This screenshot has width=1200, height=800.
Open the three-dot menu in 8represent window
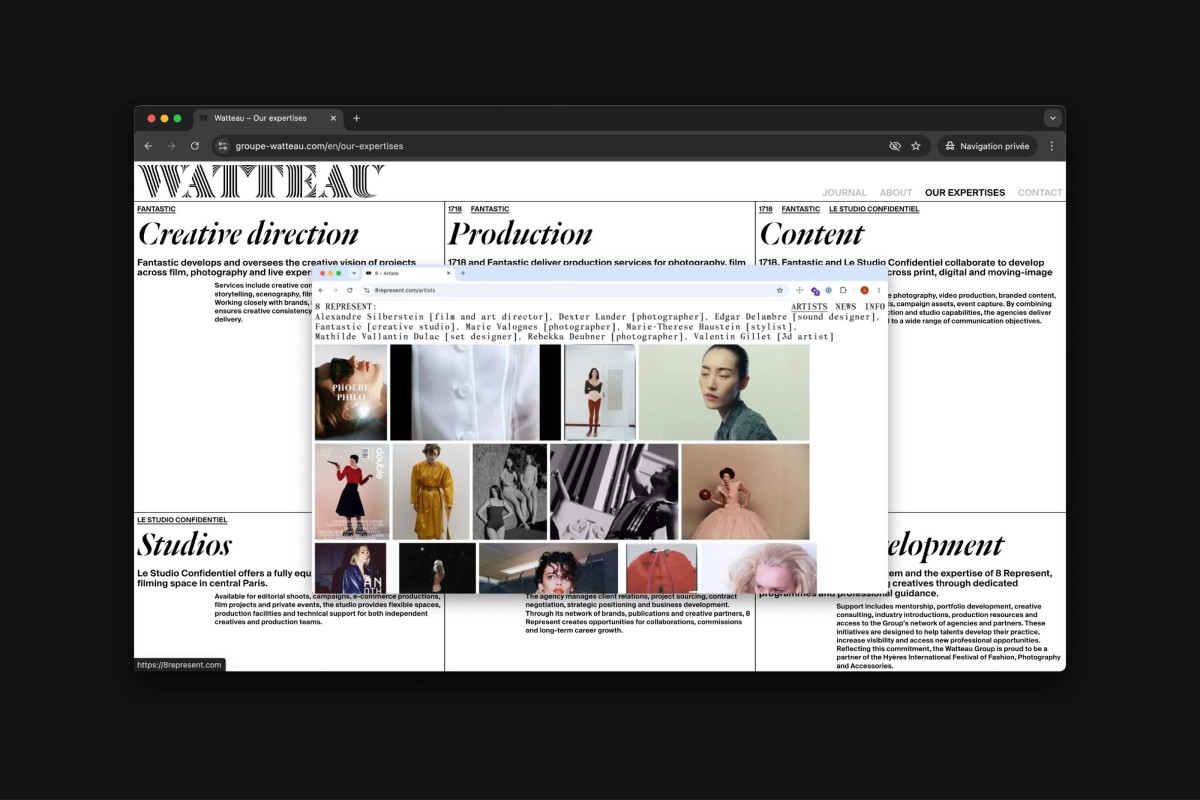(879, 290)
